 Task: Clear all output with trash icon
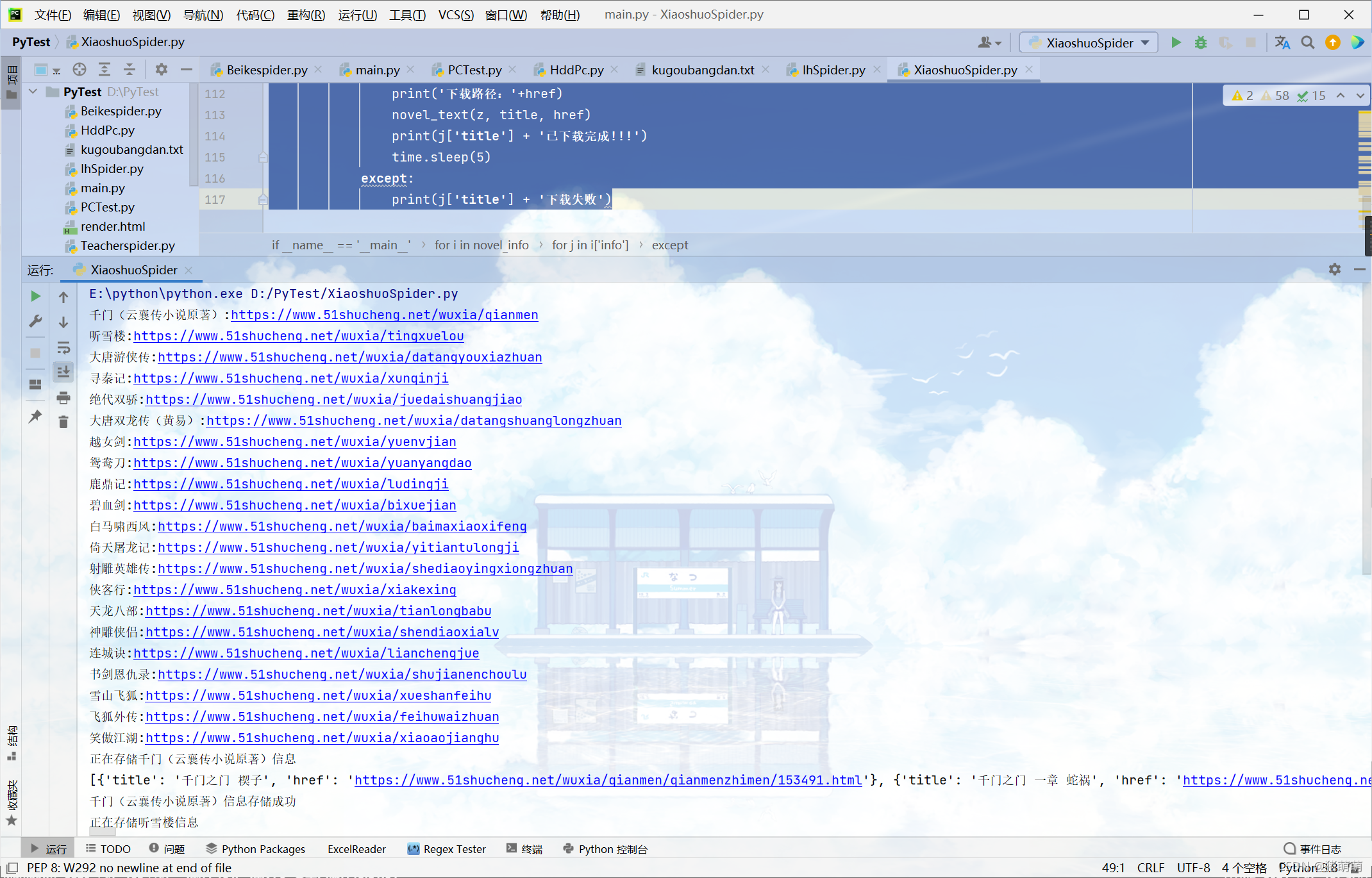point(63,422)
